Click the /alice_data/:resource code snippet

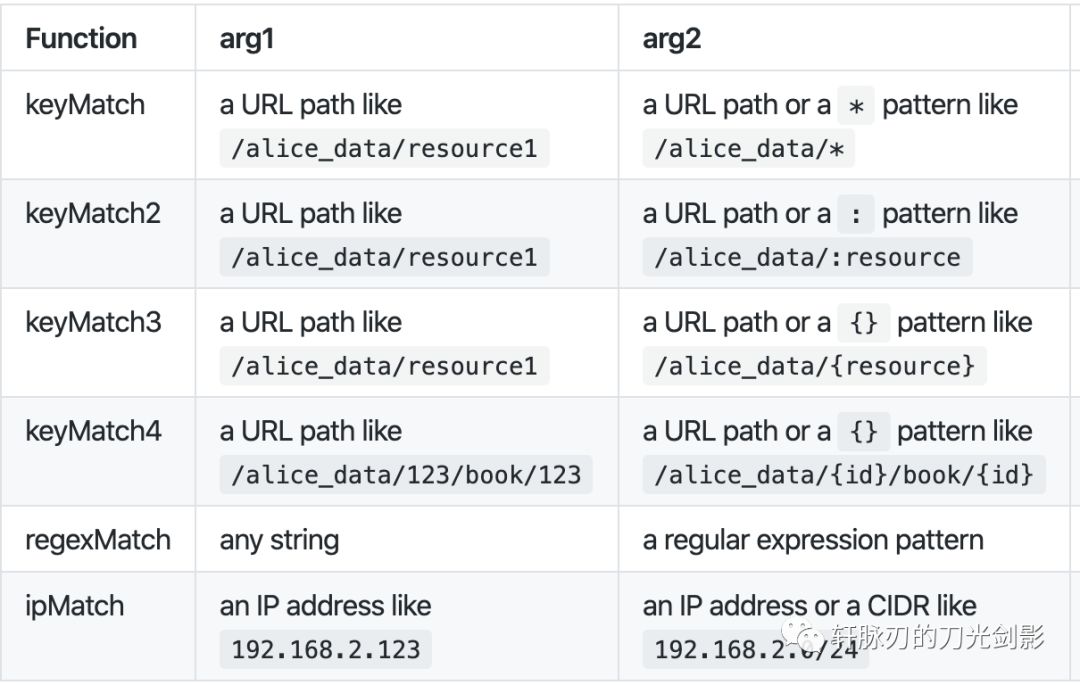coord(807,257)
